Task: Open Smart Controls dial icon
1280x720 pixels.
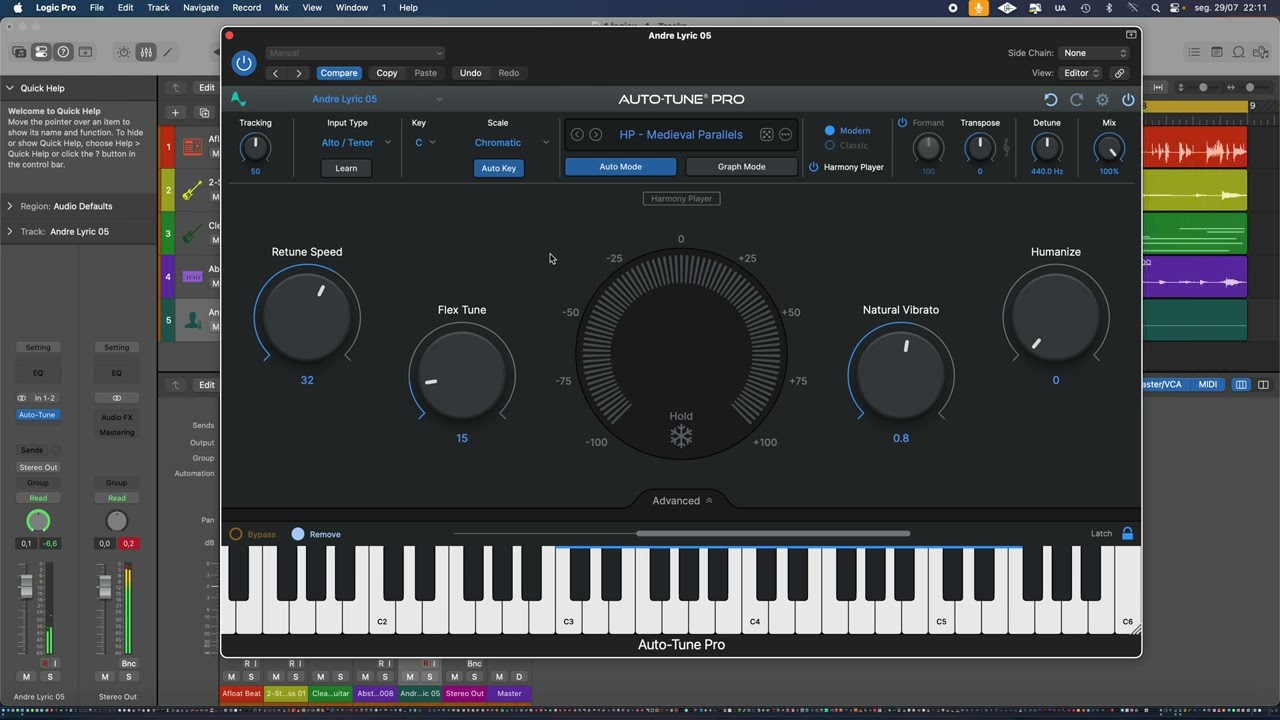Action: [124, 52]
